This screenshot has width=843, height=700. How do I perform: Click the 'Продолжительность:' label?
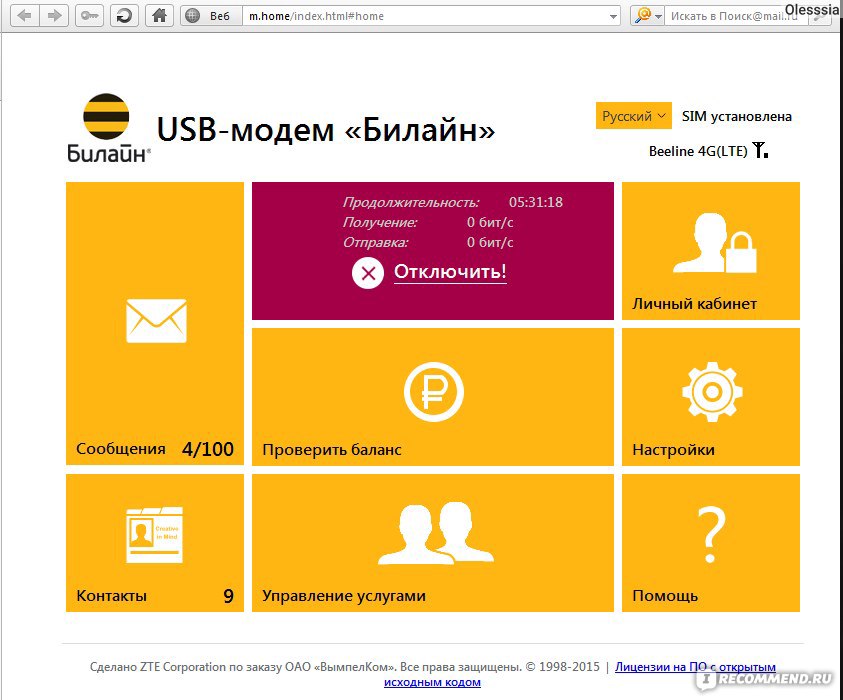coord(411,203)
